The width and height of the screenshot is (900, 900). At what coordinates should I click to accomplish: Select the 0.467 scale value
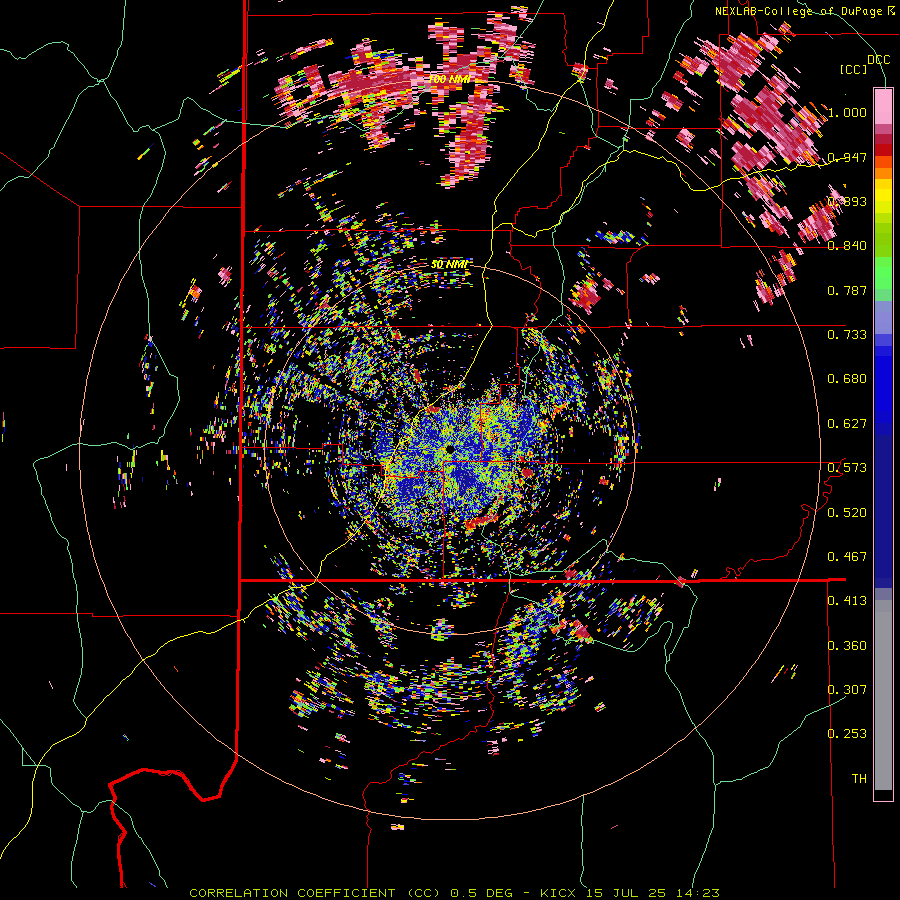click(x=847, y=556)
